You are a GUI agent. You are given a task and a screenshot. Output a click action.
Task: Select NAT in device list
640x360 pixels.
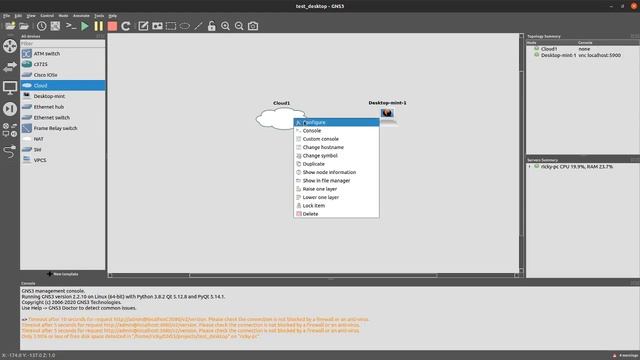[x=62, y=139]
